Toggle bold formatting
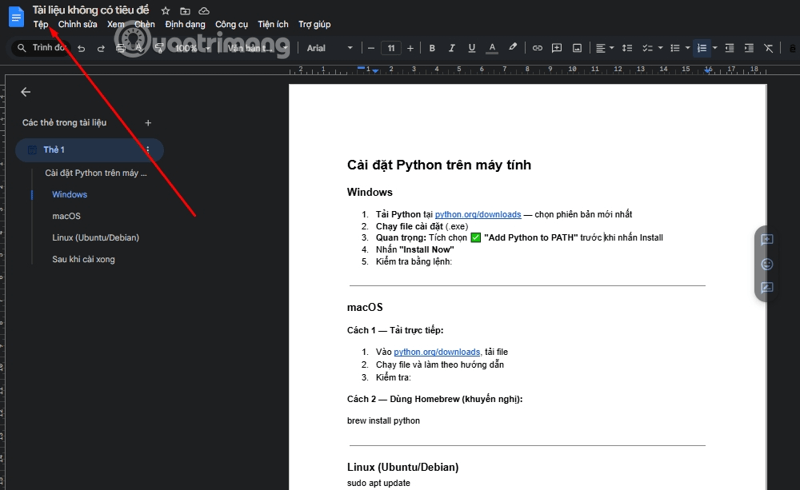 (x=432, y=48)
